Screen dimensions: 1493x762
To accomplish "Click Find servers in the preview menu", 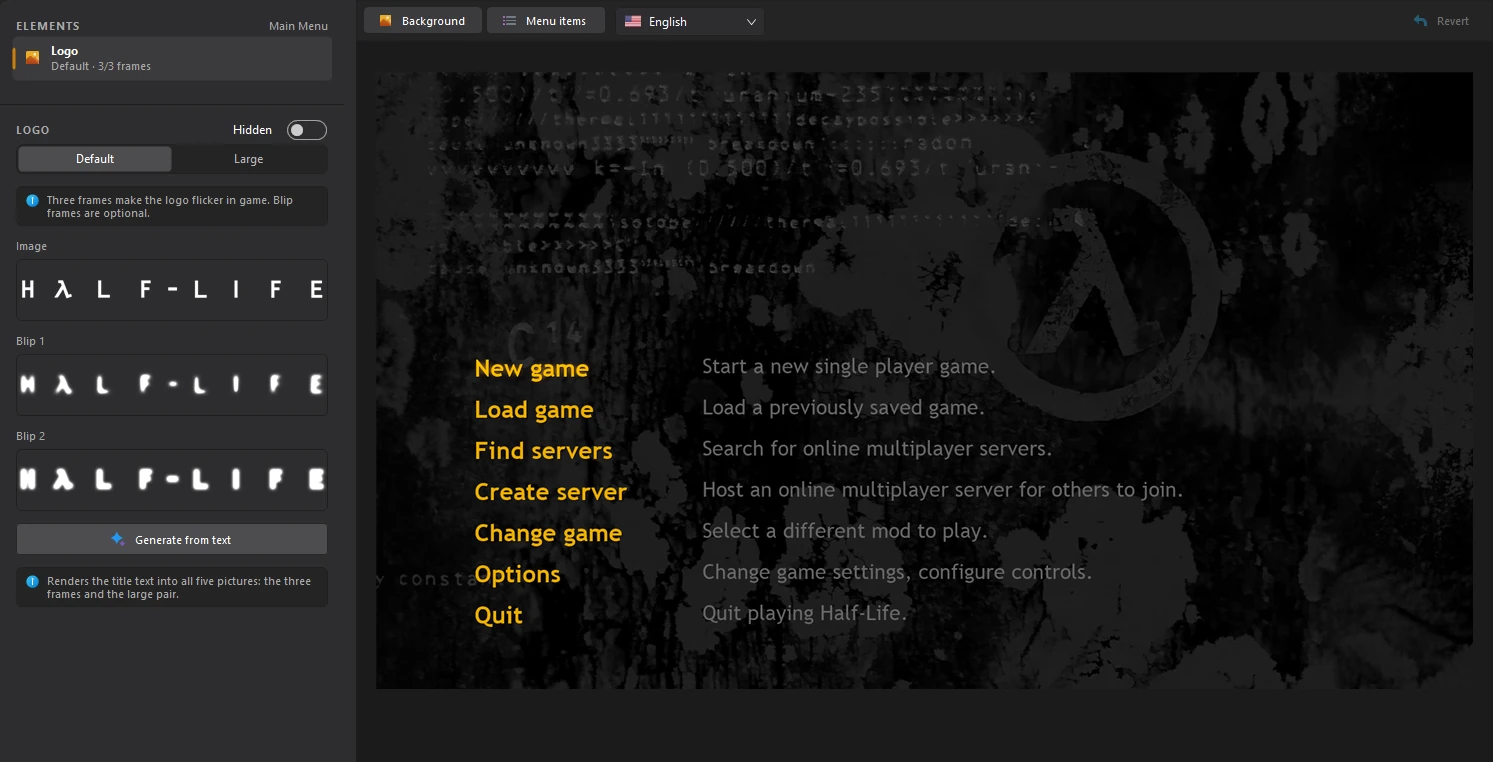I will point(543,451).
